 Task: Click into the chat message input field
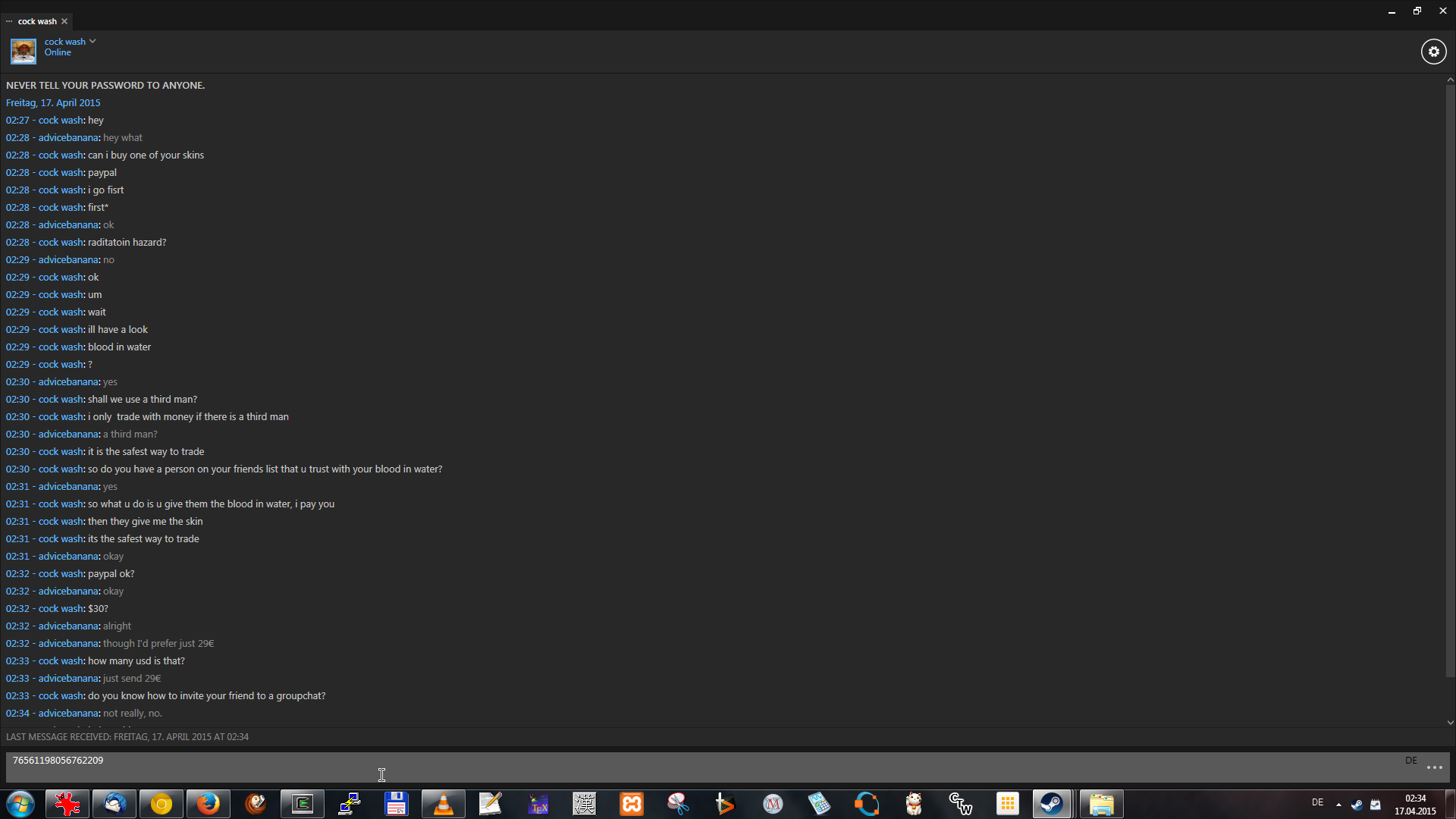pyautogui.click(x=682, y=767)
